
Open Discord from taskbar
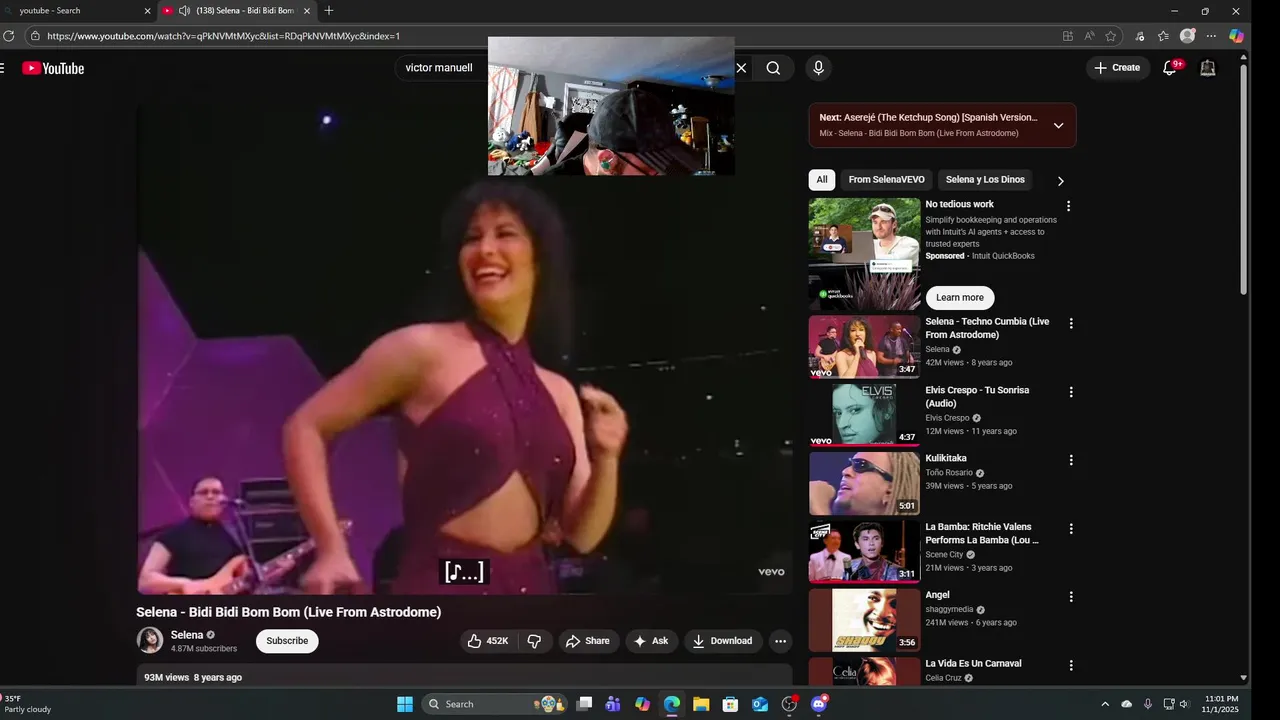coord(819,704)
